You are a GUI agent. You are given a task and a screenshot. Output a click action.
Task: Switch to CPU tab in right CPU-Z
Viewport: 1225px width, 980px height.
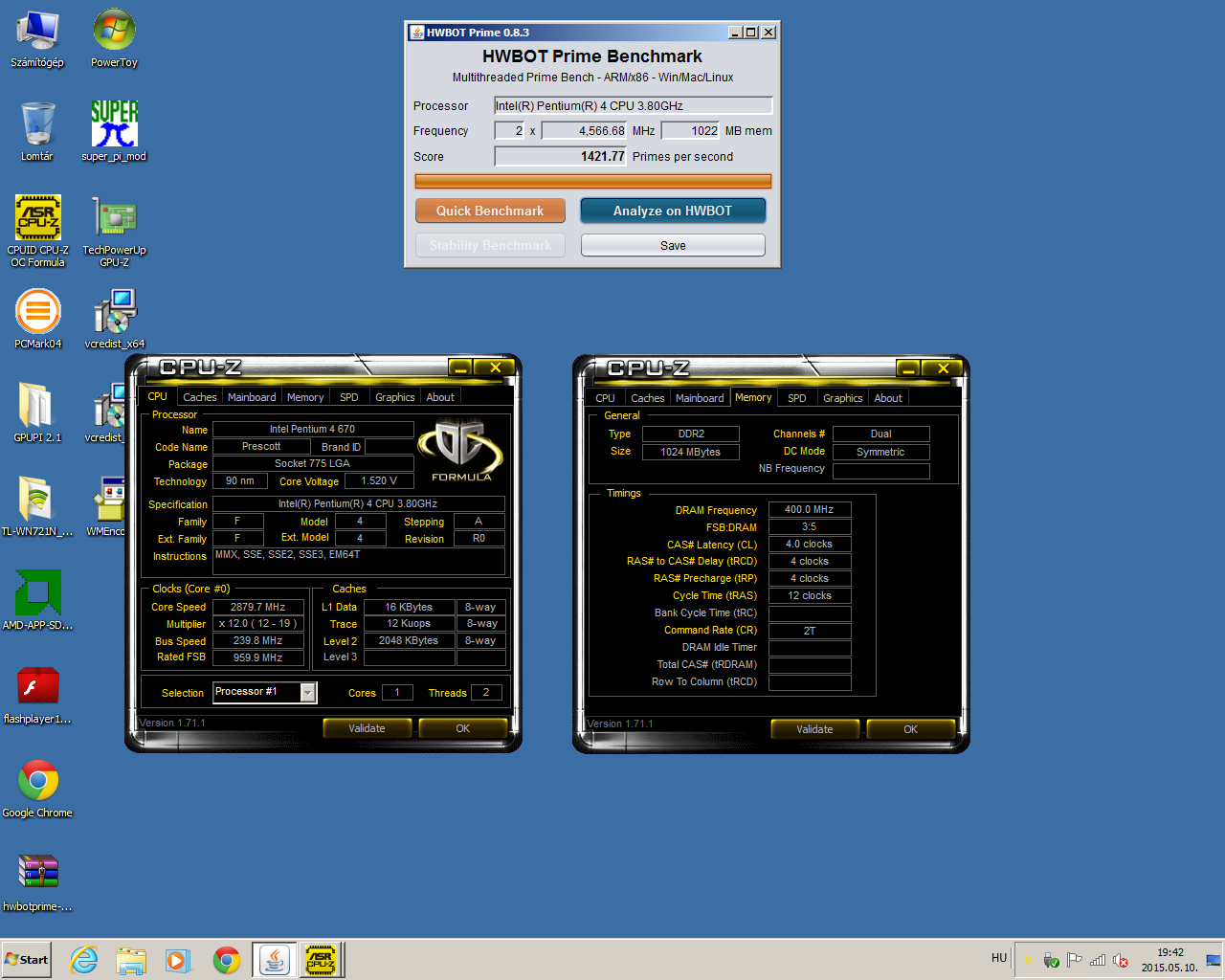coord(605,398)
